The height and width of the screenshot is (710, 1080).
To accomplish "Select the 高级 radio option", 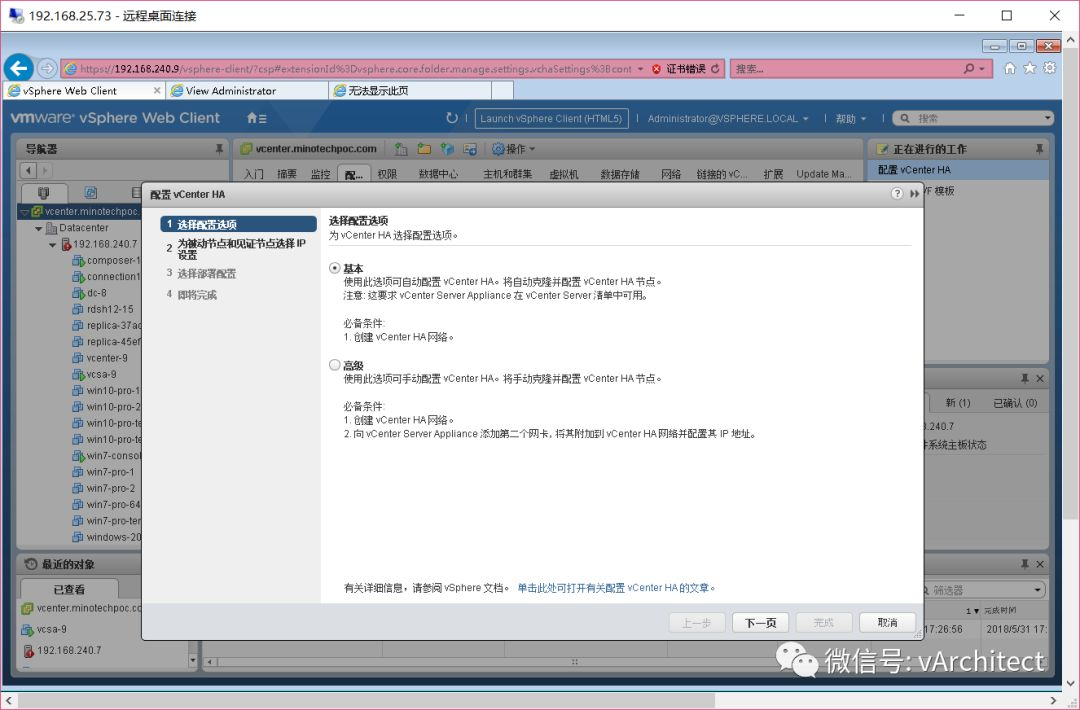I will (335, 365).
